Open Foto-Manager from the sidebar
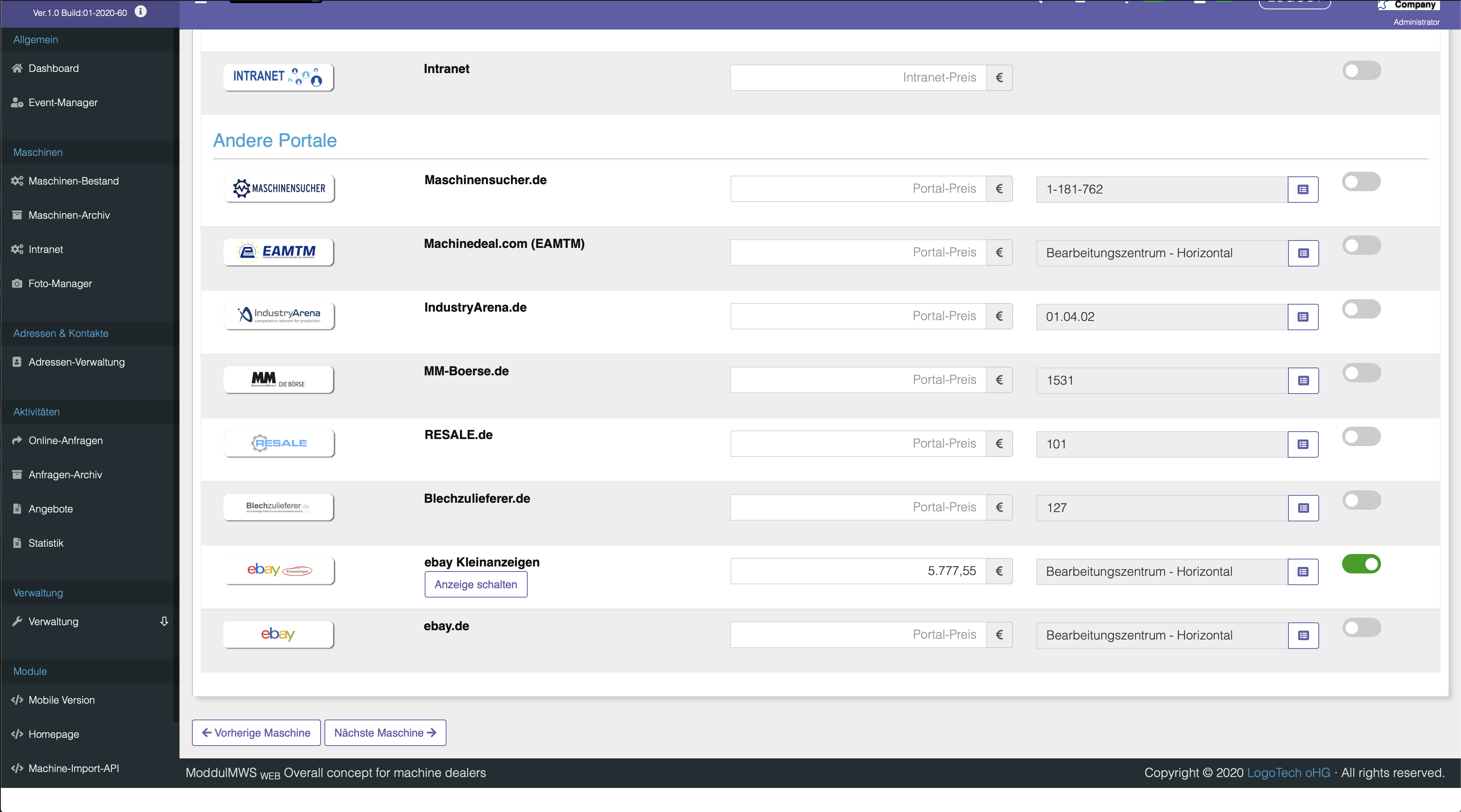Viewport: 1461px width, 812px height. pos(59,284)
